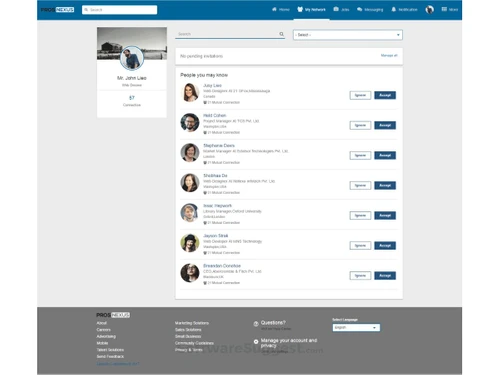Viewport: 500px width, 375px height.
Task: Ignore the Oxford University Library Manager
Action: pyautogui.click(x=360, y=215)
